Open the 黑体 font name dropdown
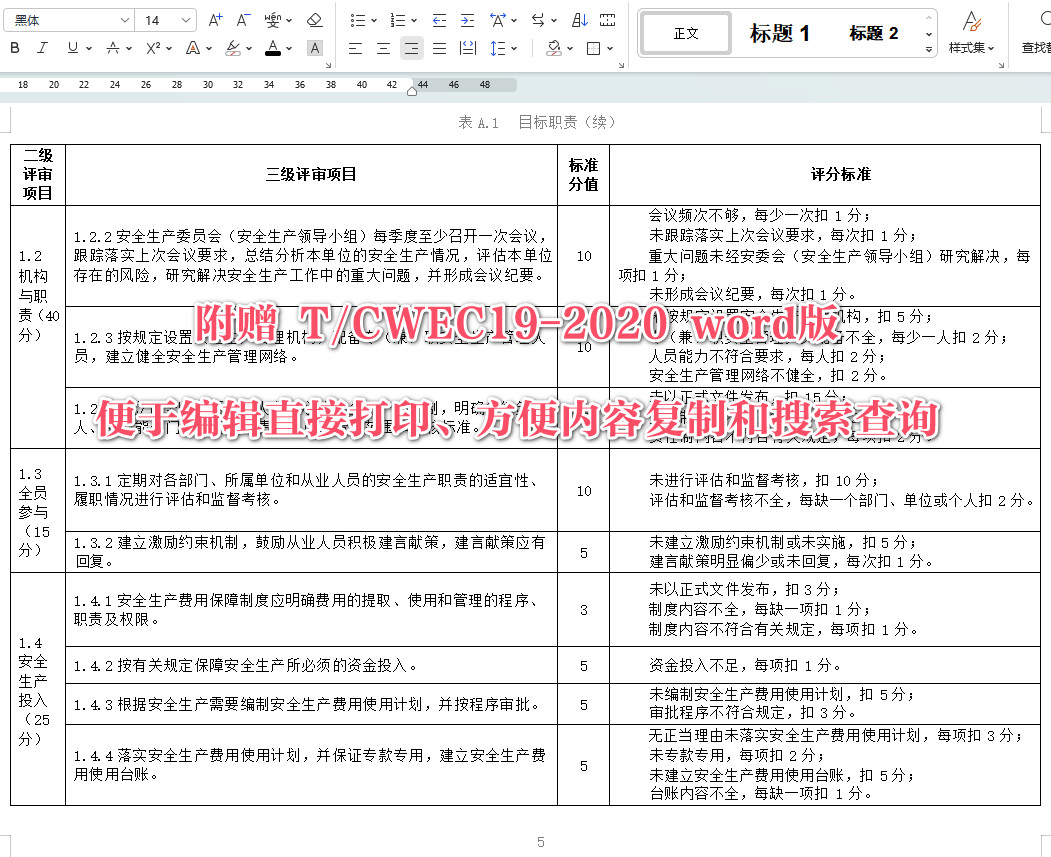 tap(65, 19)
